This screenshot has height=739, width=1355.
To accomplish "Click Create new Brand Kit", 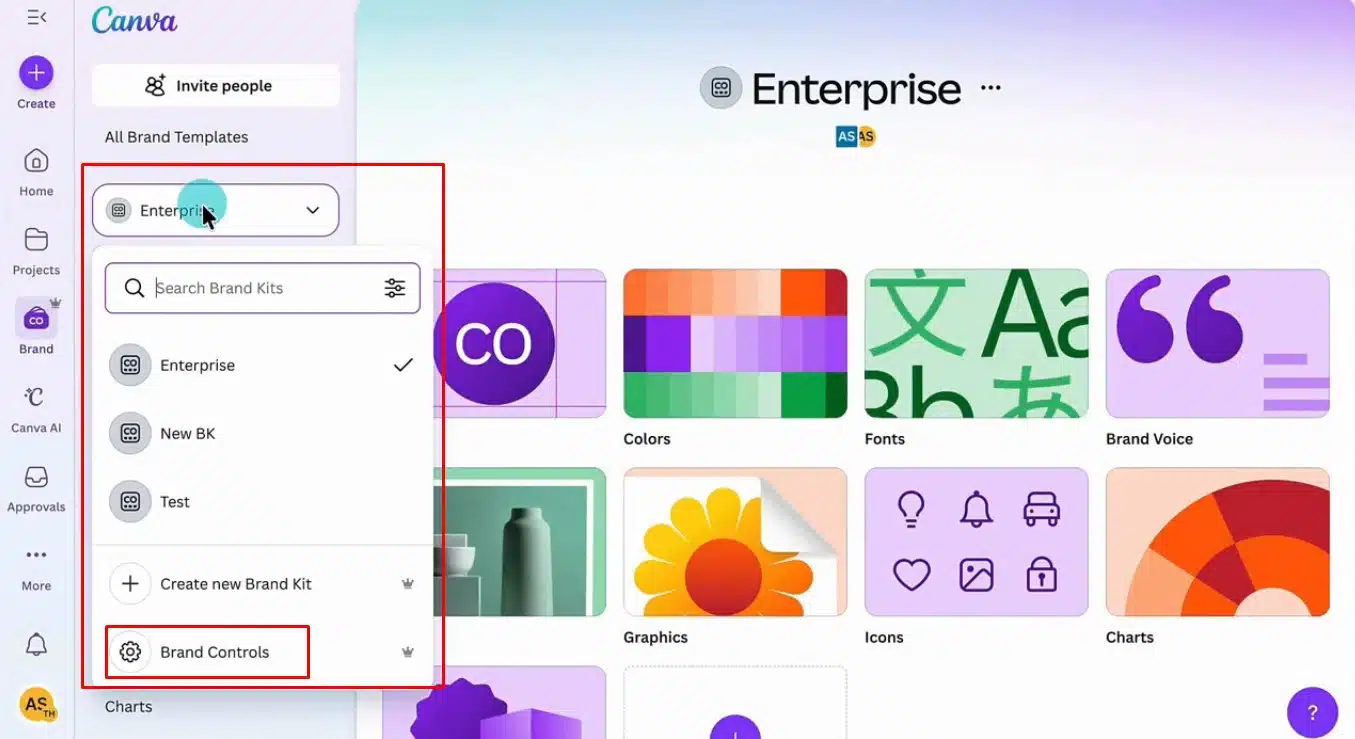I will tap(262, 584).
